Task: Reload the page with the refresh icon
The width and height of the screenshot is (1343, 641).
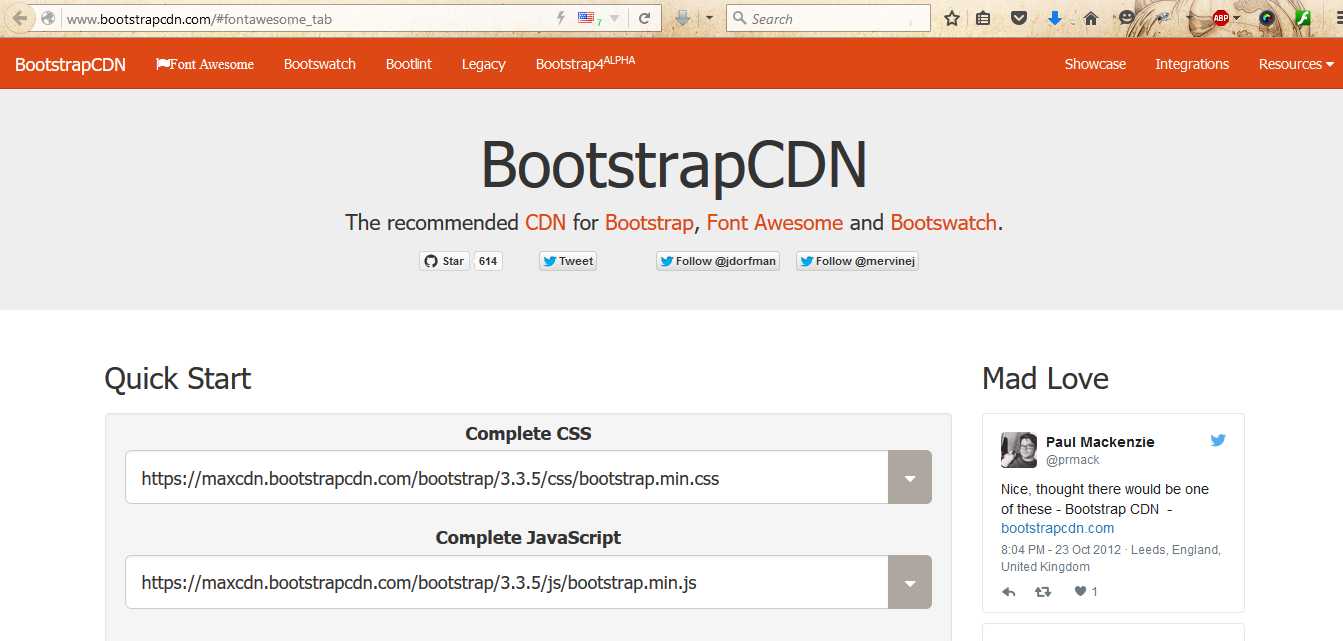Action: pos(645,18)
